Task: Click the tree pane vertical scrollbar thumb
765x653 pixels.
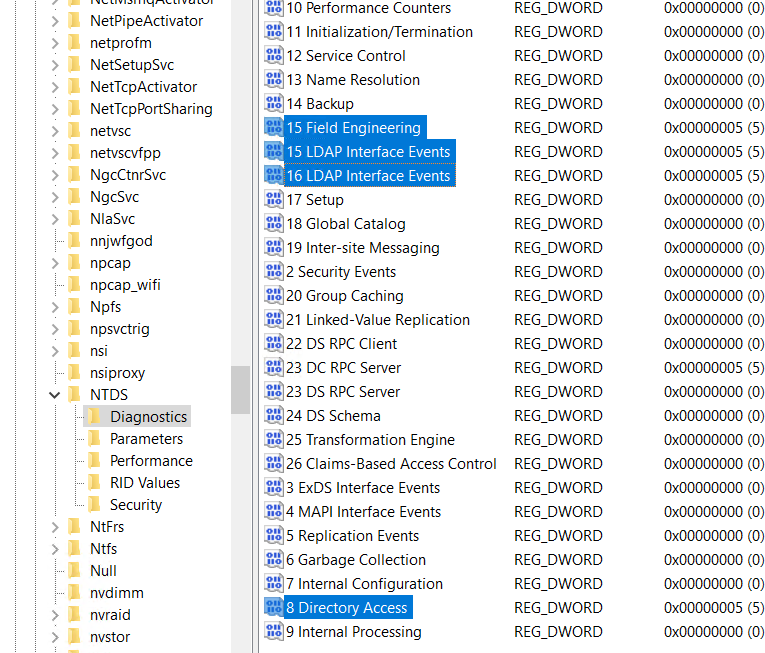Action: click(x=240, y=389)
